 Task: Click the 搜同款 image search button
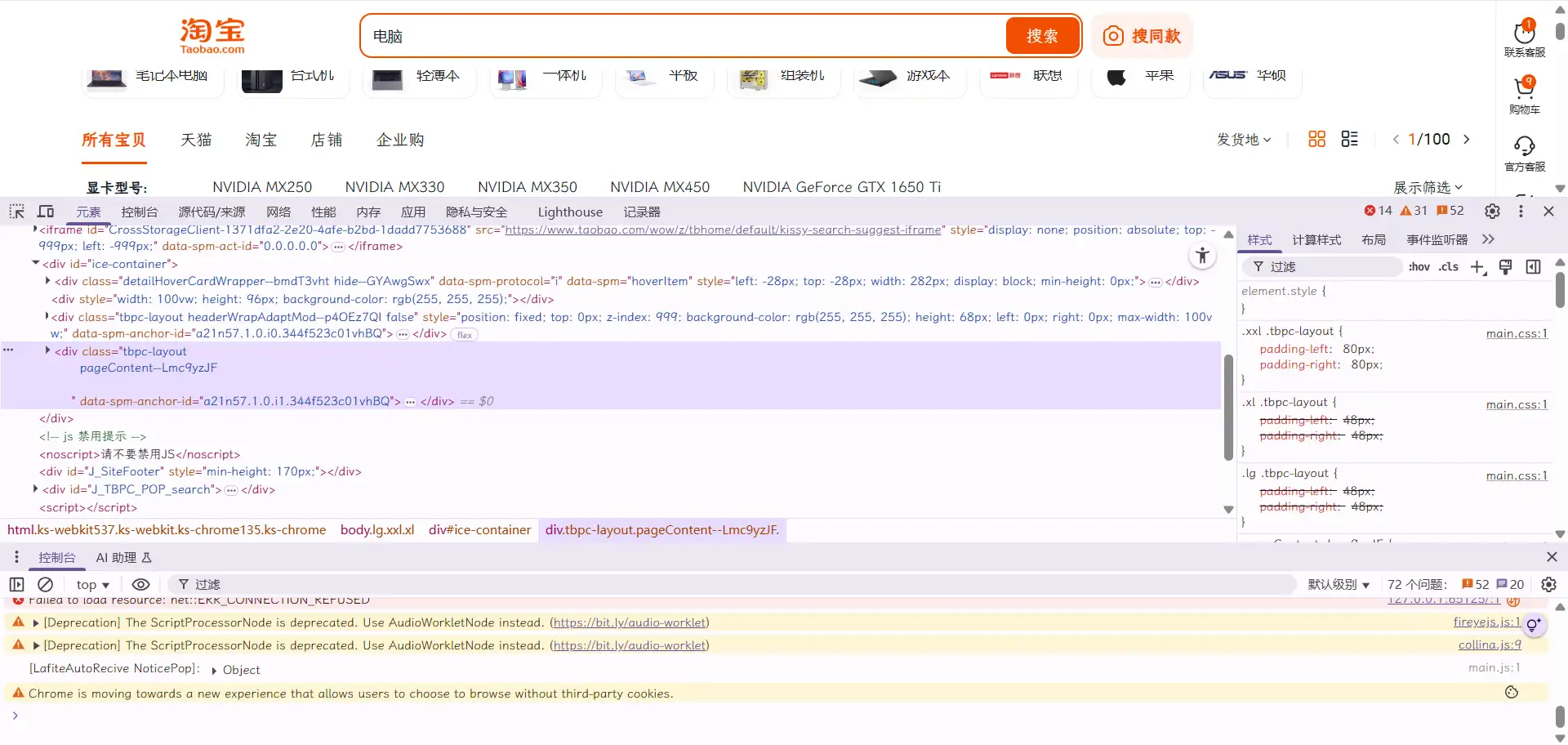tap(1142, 36)
